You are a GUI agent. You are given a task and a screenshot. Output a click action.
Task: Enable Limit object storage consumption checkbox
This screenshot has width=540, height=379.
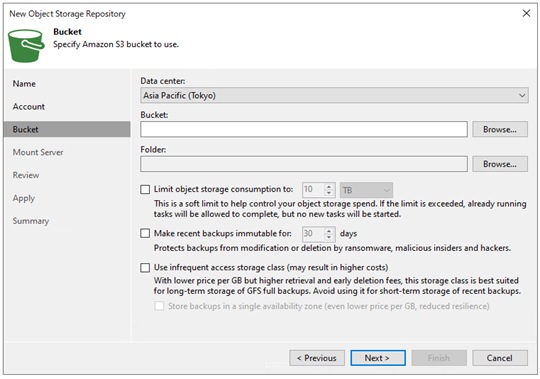pyautogui.click(x=145, y=189)
